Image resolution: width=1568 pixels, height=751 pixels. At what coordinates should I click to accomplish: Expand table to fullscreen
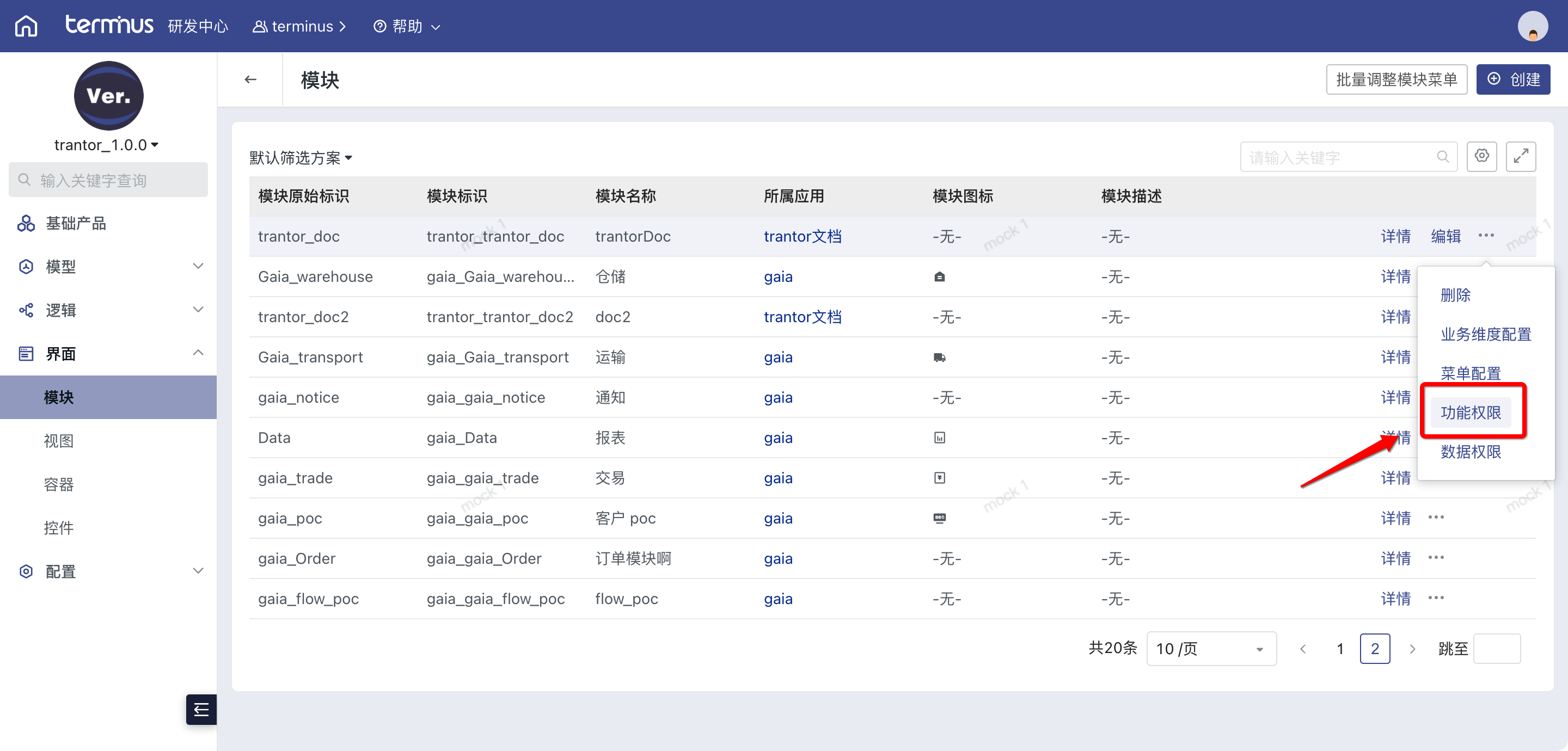click(1521, 156)
